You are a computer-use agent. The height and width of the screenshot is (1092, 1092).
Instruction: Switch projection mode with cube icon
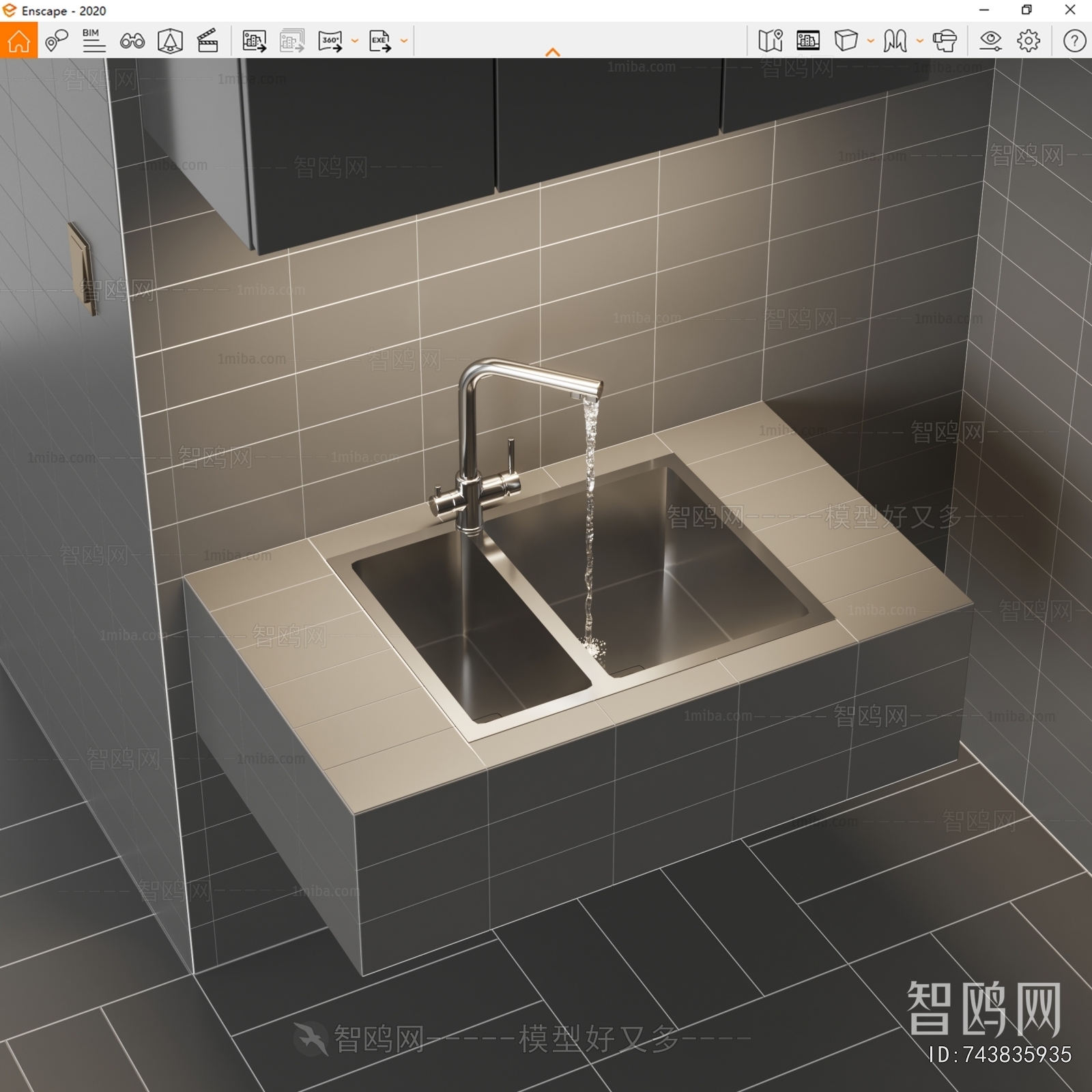pos(846,41)
